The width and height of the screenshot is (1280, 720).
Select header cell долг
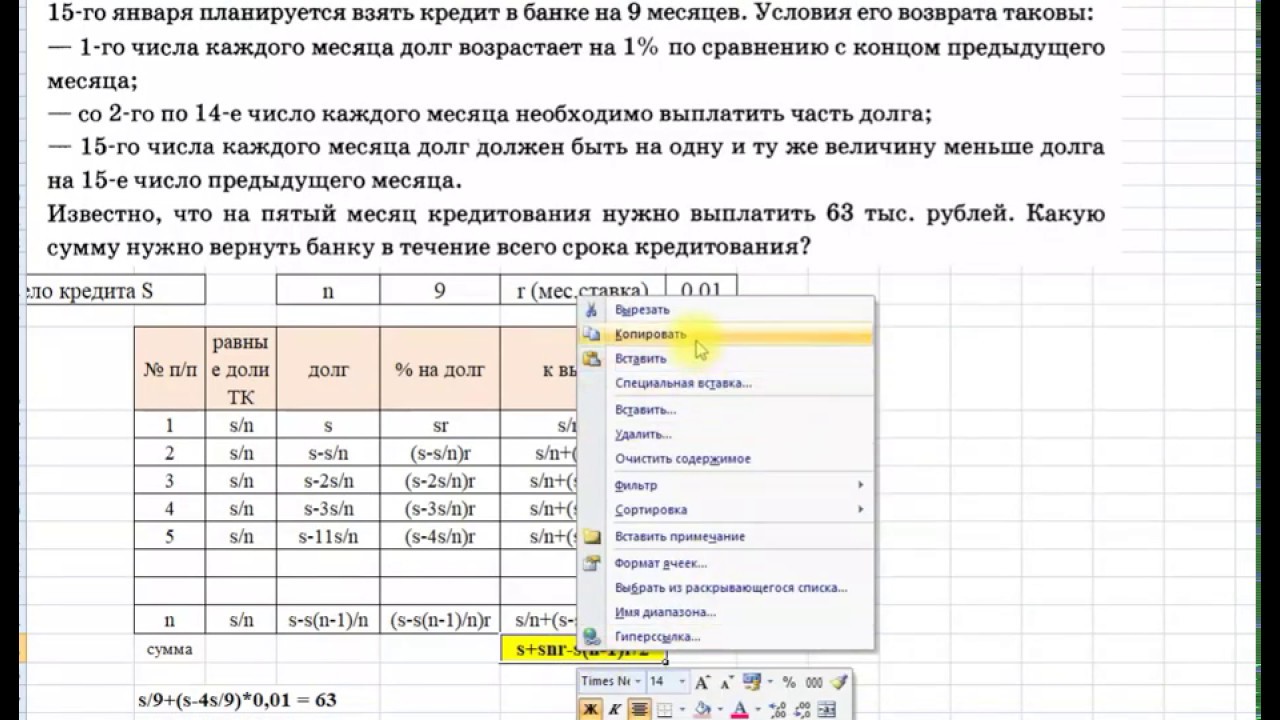328,369
